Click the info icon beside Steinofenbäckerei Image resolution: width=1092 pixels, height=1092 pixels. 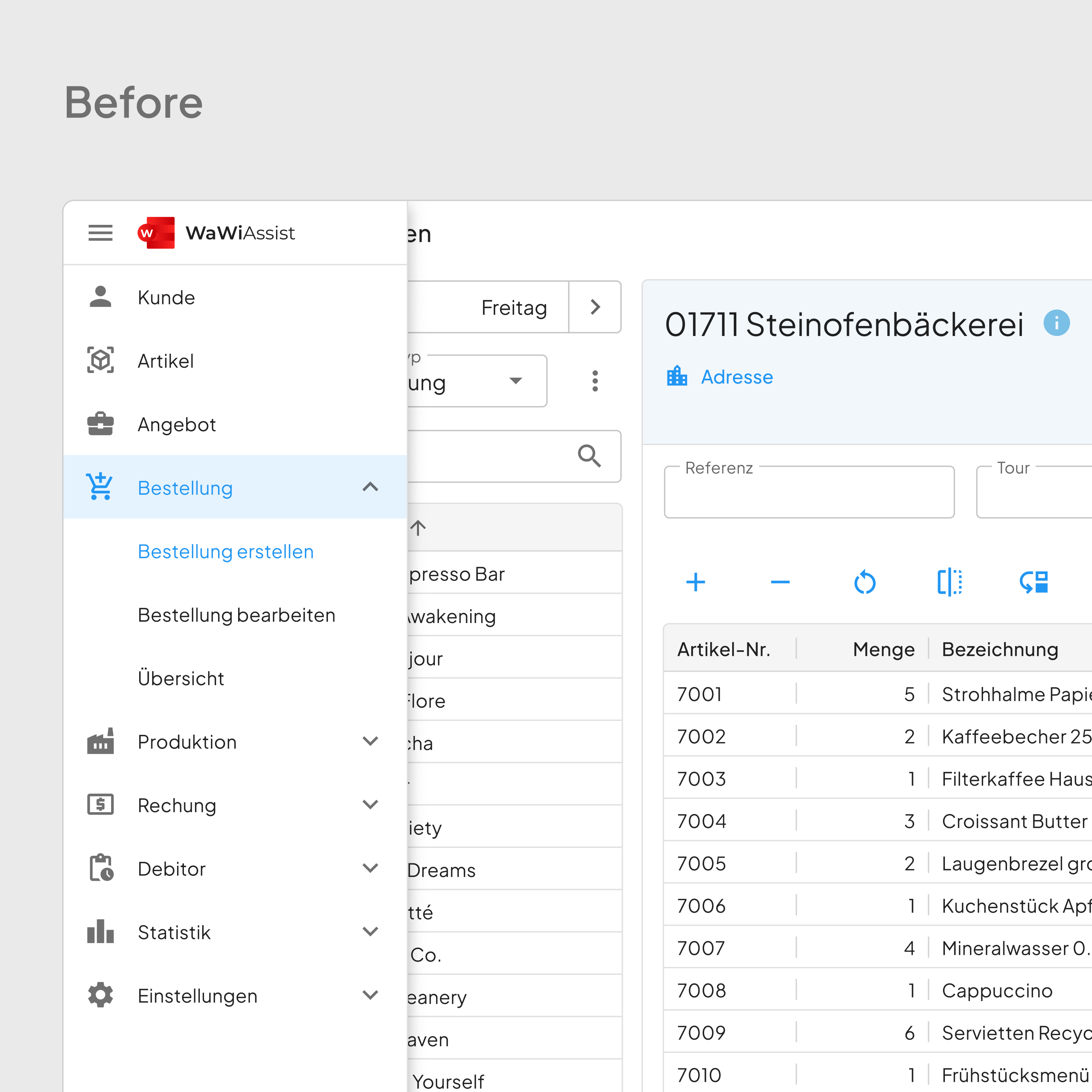tap(1056, 323)
